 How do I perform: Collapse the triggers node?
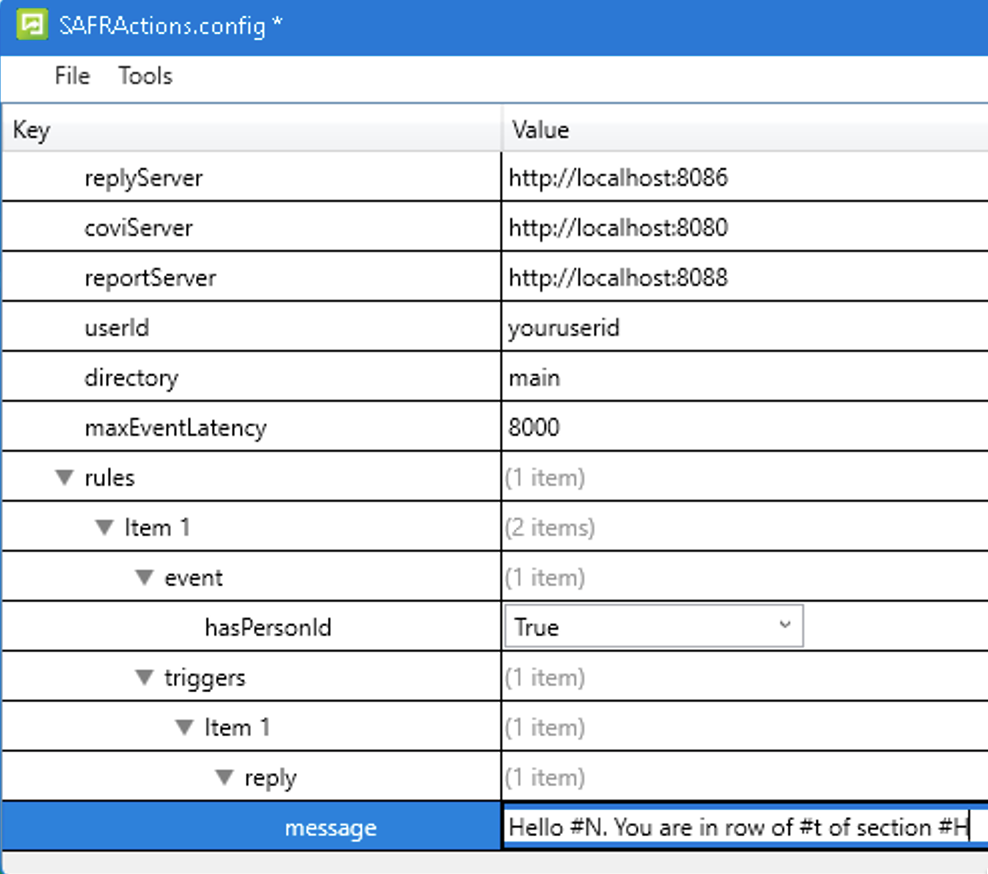click(145, 678)
